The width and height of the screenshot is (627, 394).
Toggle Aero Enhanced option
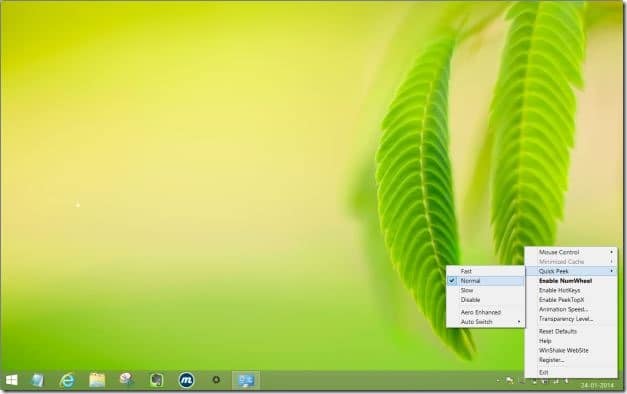coord(485,312)
